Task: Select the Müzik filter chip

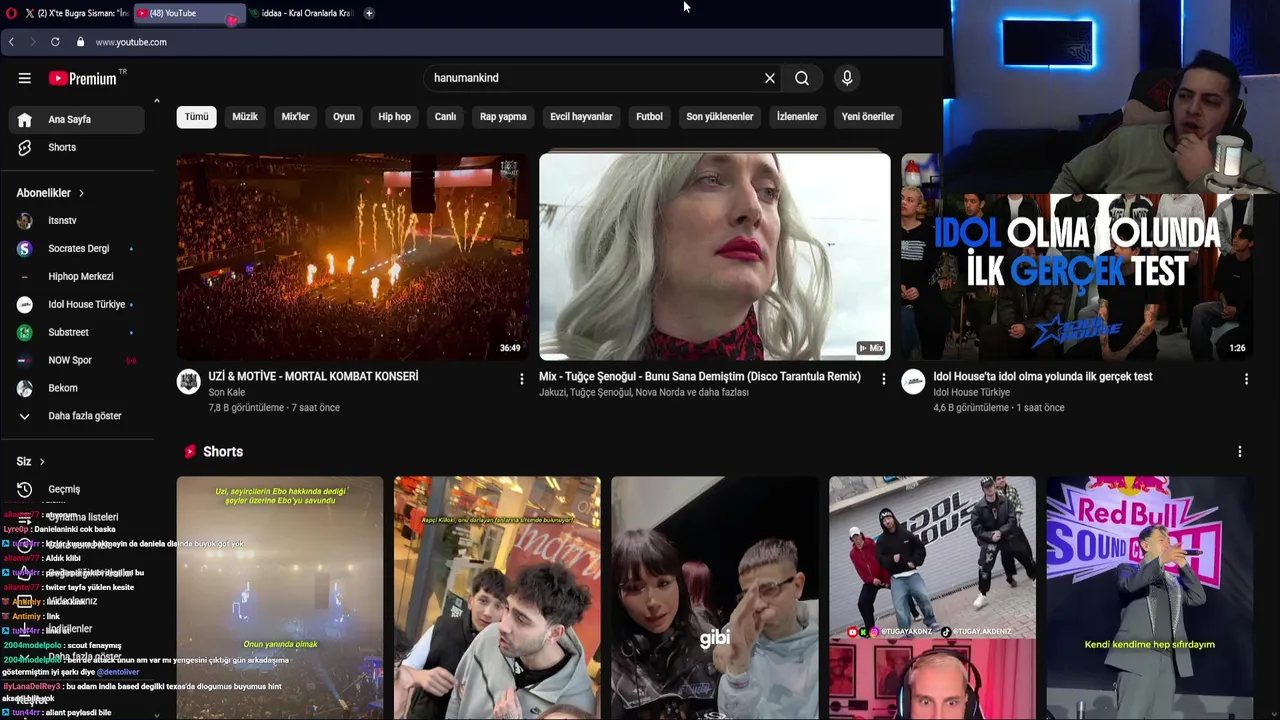Action: [x=245, y=117]
